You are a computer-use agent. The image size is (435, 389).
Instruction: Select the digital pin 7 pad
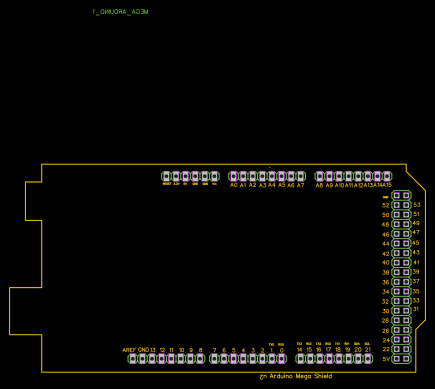pos(214,359)
